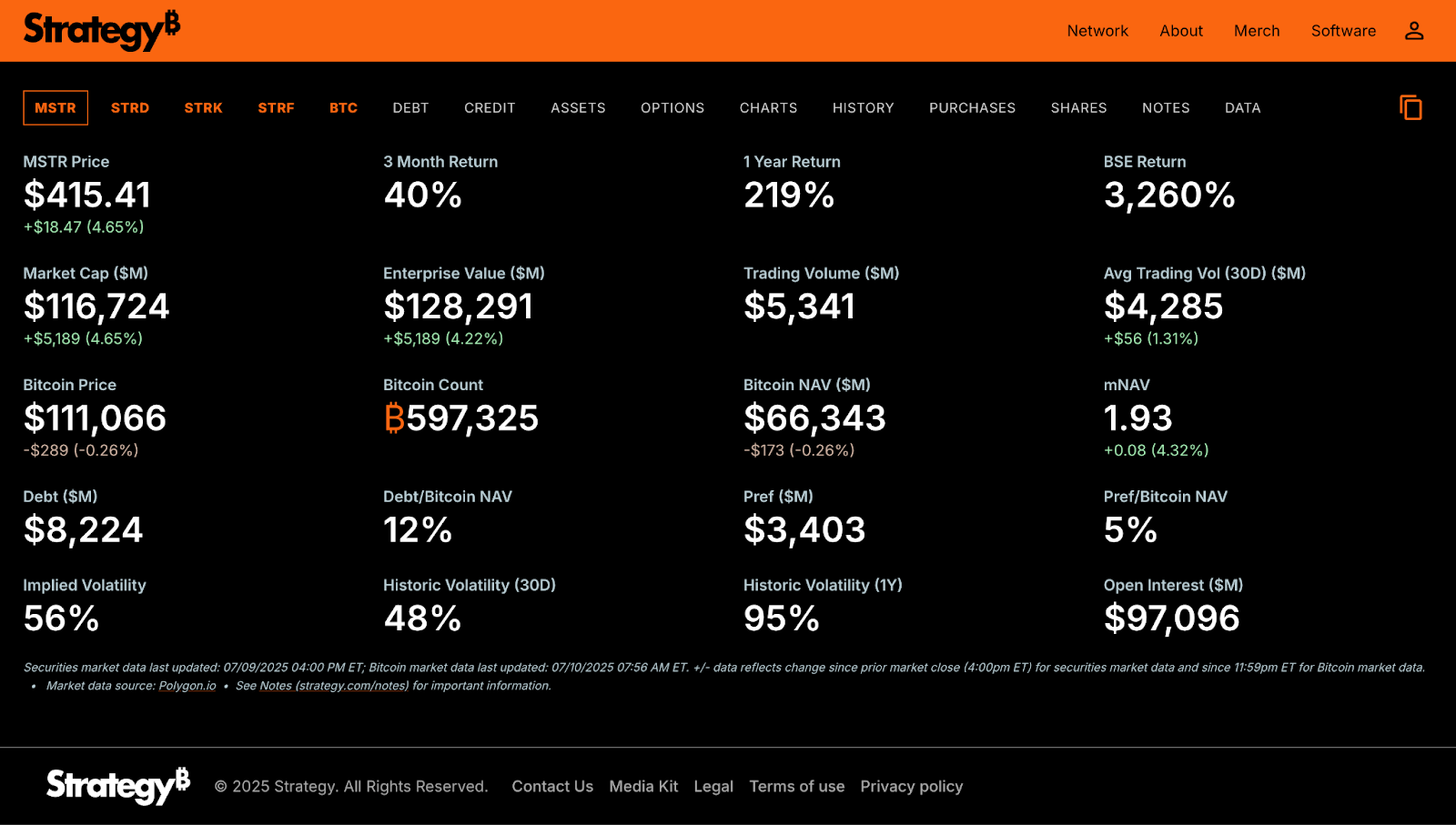Click the Historic Volatility (30D) 48% value
Screen dimensions: 1456x825
click(422, 619)
